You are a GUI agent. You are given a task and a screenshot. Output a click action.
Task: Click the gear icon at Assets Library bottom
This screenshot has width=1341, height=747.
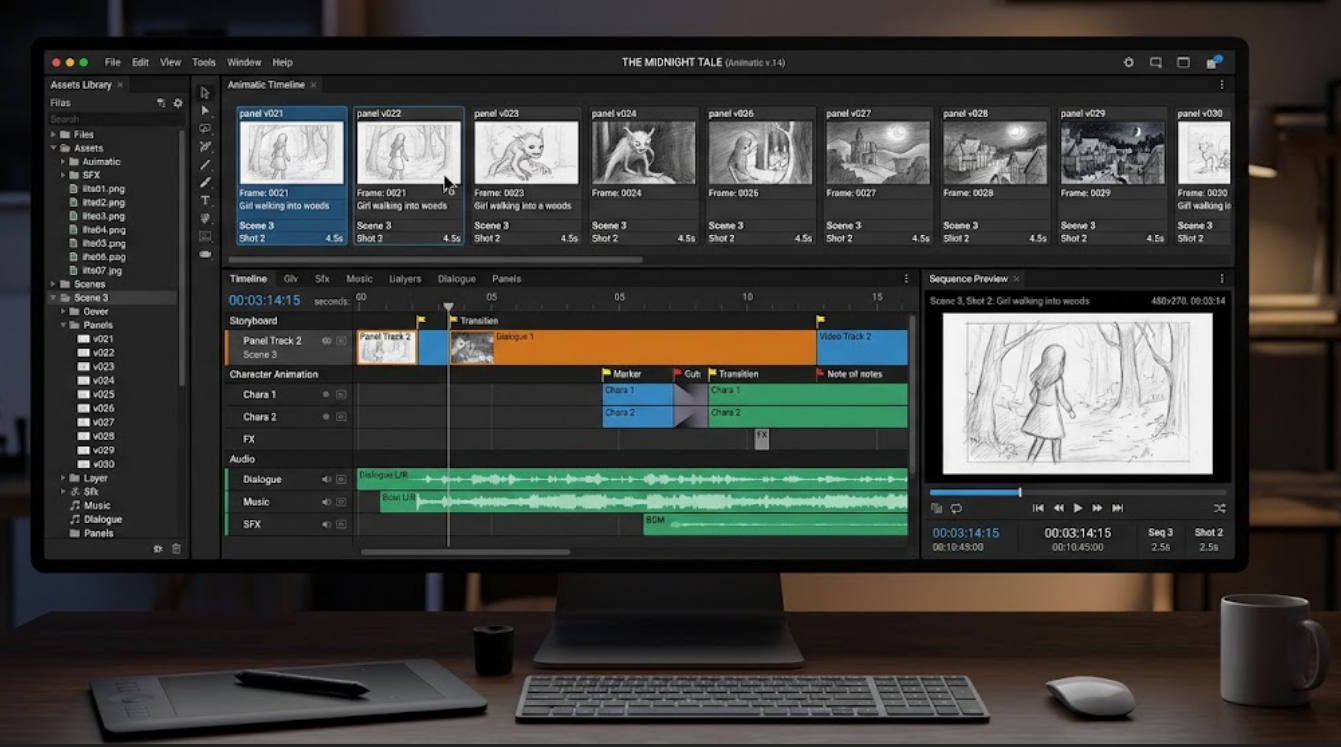click(158, 549)
